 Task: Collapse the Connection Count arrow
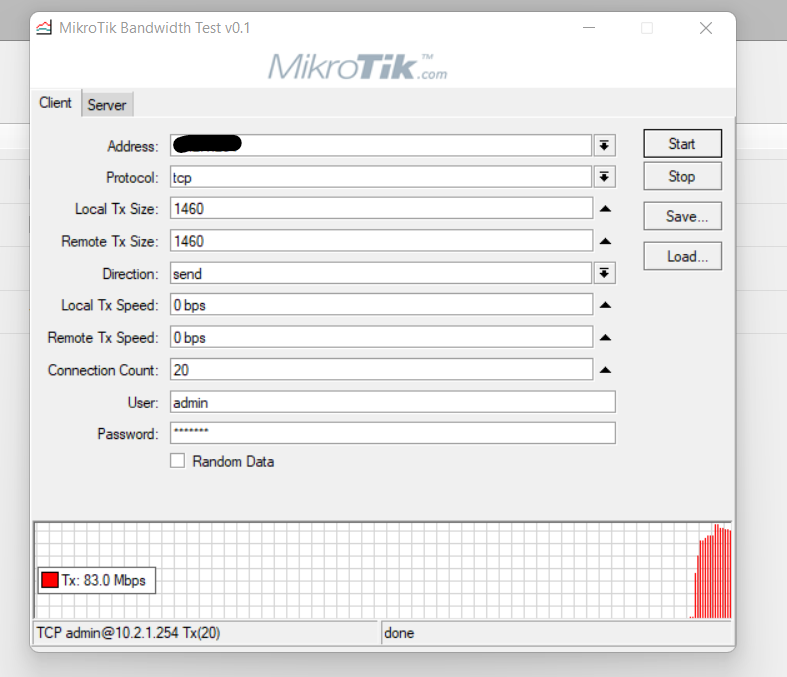tap(605, 370)
